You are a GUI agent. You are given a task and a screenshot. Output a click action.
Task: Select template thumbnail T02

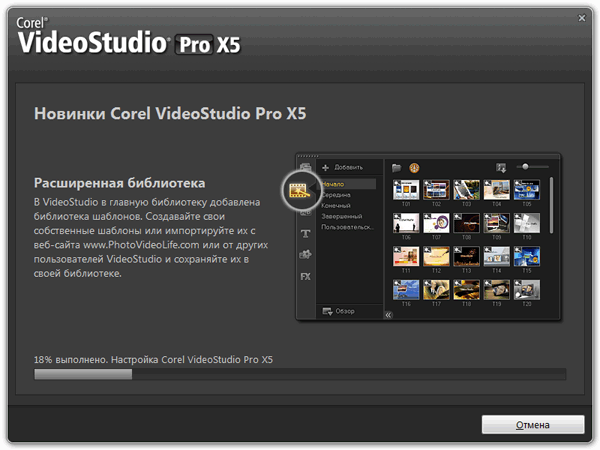coord(436,190)
